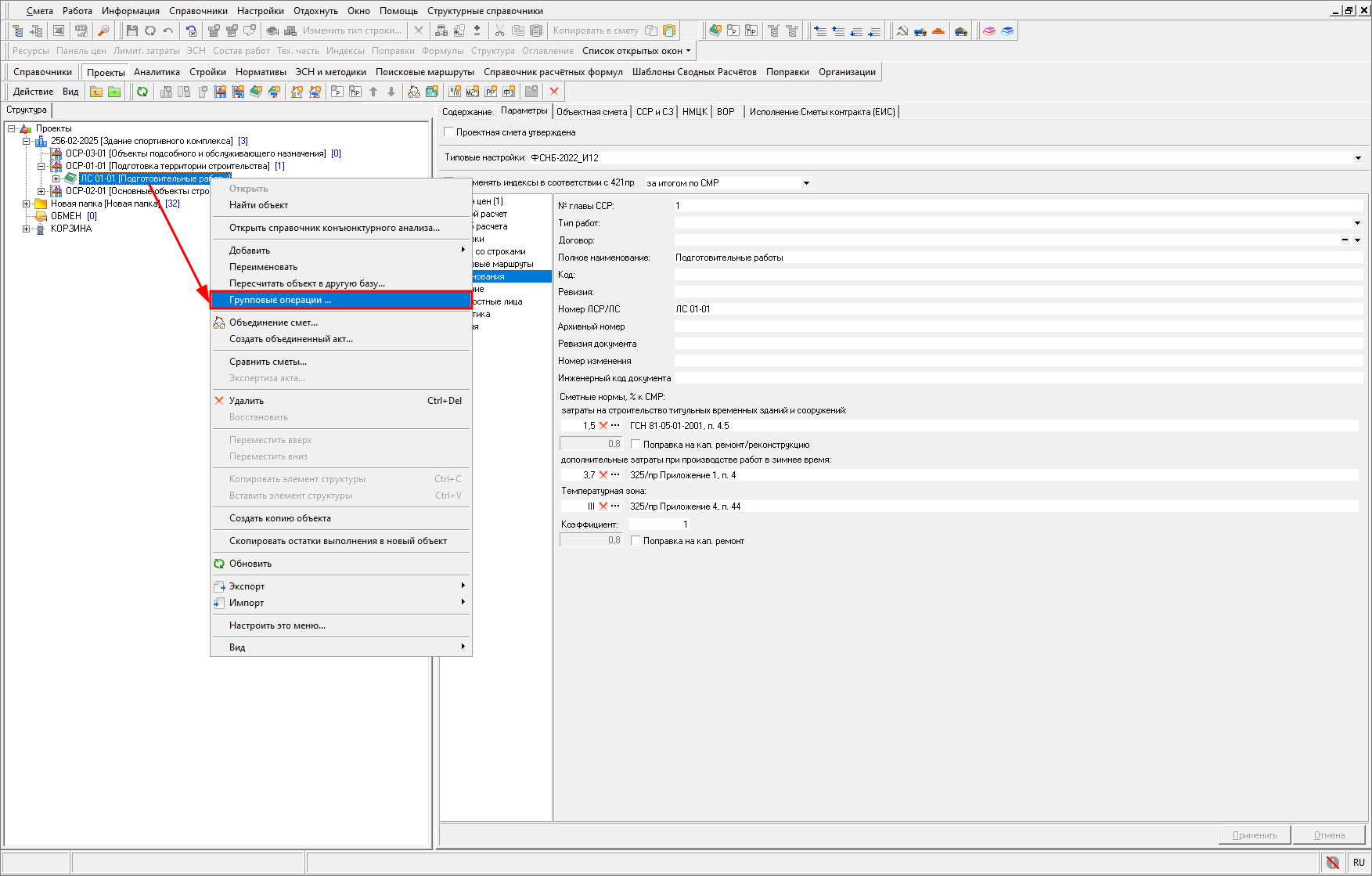Screen dimensions: 1372x876
Task: Open the 'за итогом по СМР' dropdown
Action: 806,183
